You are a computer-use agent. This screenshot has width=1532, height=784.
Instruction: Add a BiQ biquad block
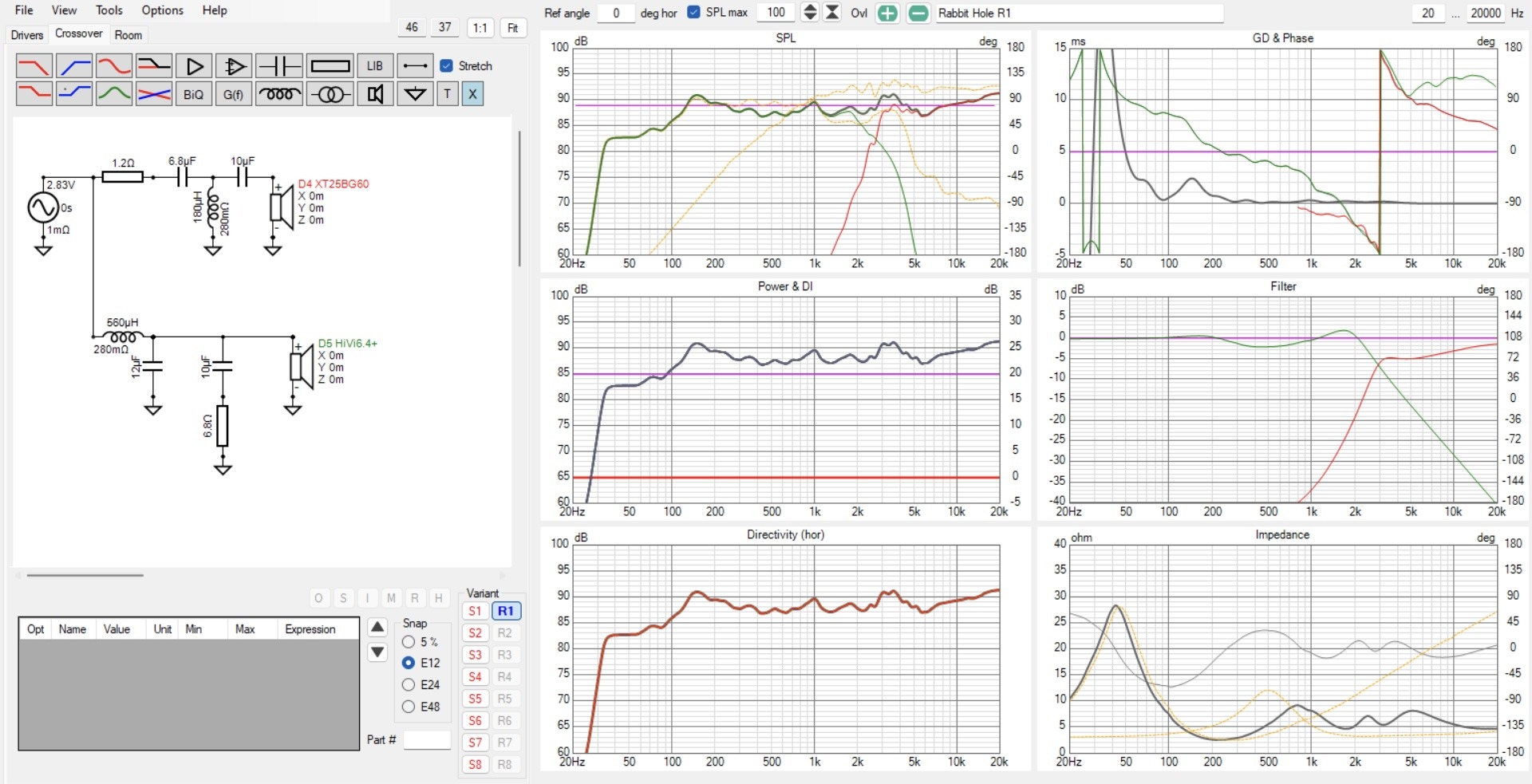tap(194, 94)
